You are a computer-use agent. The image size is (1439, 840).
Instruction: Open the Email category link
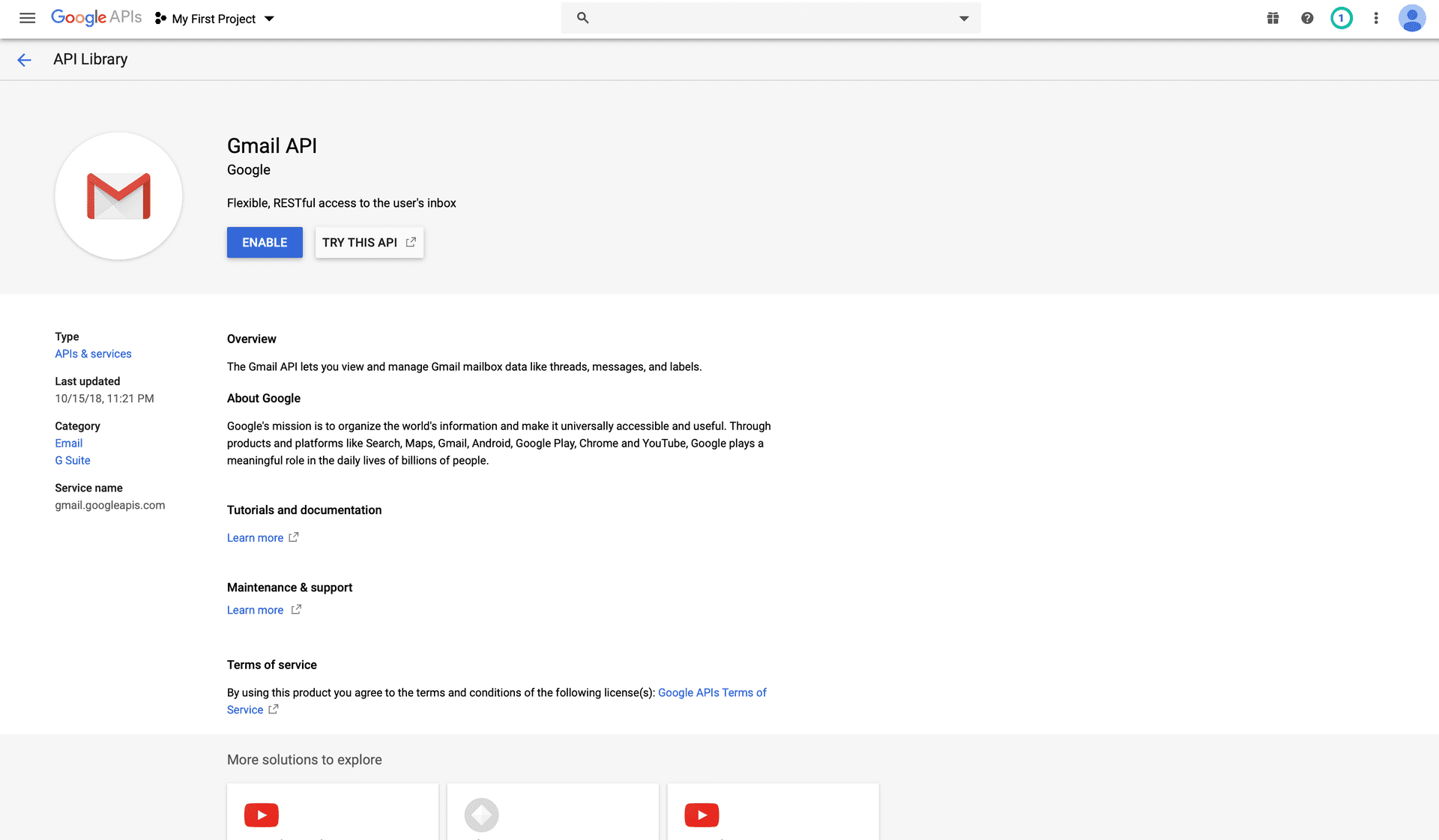tap(68, 443)
